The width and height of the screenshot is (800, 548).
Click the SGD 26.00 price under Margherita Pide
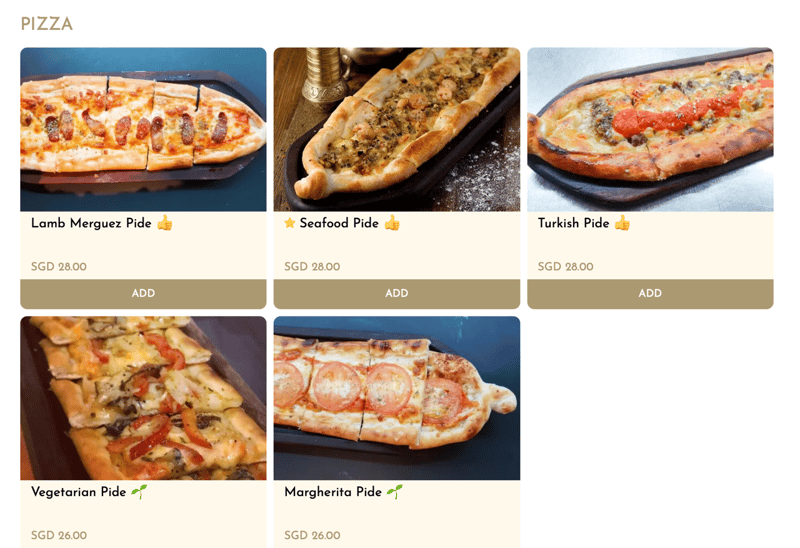(312, 535)
